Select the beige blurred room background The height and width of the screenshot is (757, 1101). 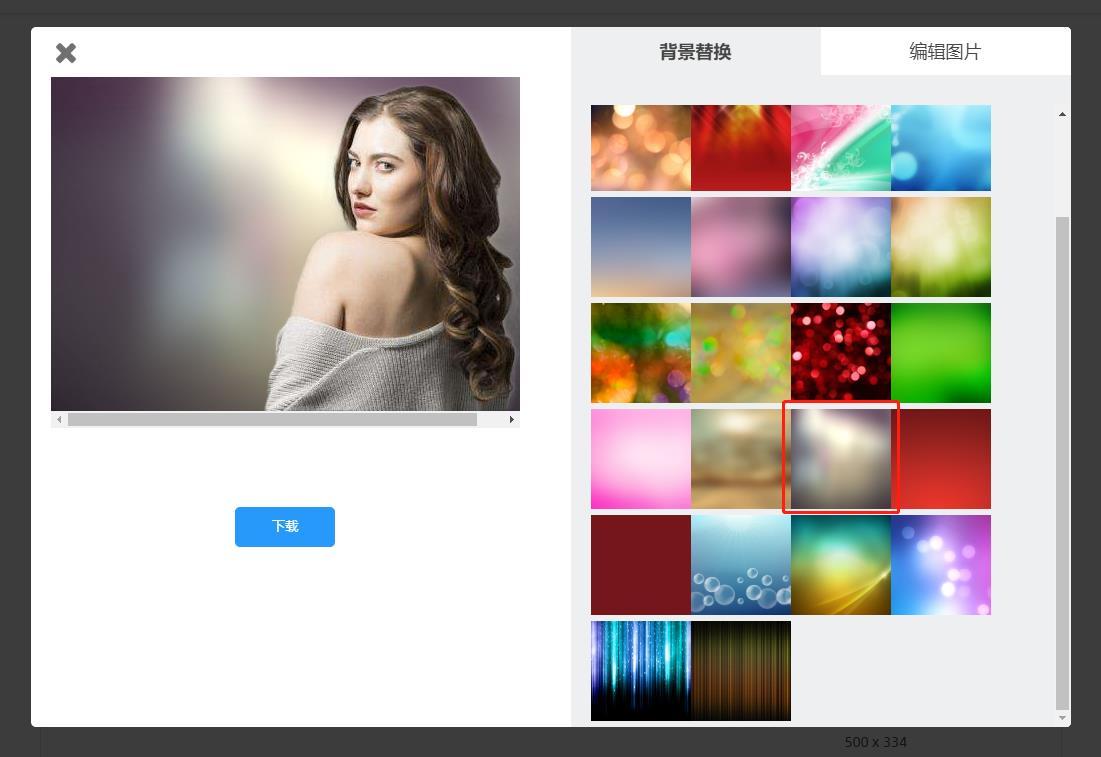(741, 459)
